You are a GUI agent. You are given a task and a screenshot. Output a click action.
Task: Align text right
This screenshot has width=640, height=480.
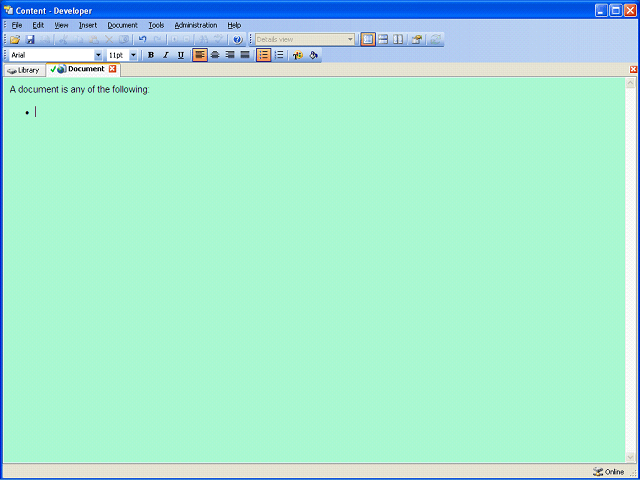(x=230, y=55)
